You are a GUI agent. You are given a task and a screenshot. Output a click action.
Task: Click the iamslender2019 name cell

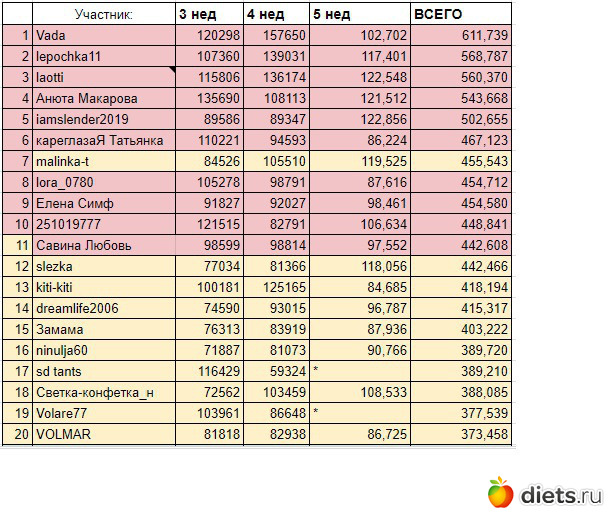coord(103,119)
